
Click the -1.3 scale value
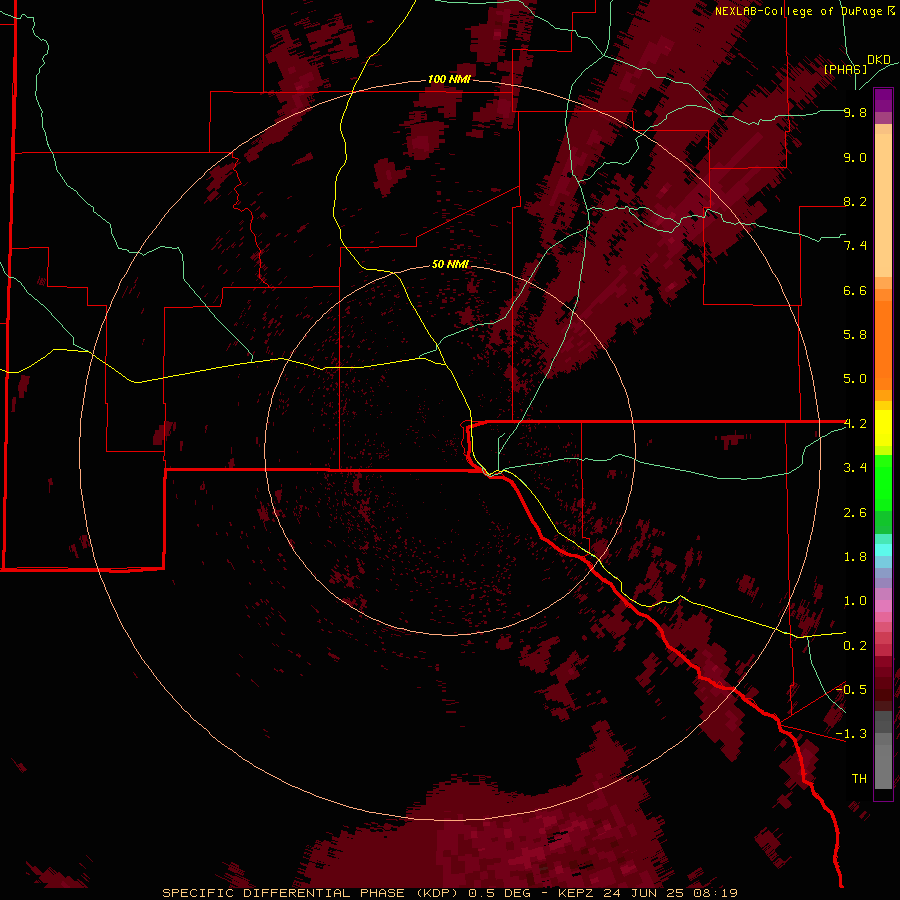tap(851, 734)
